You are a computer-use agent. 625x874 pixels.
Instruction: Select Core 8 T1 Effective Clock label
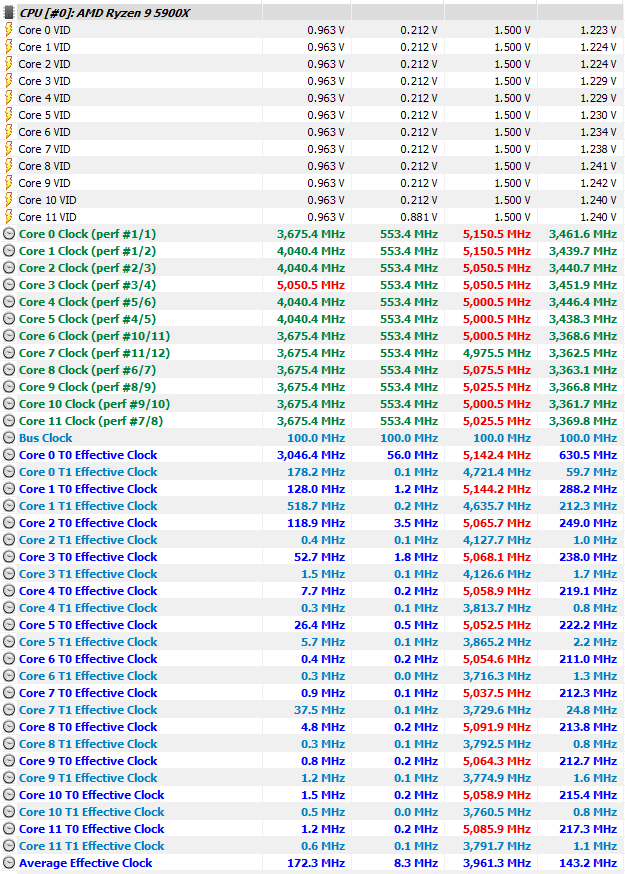[88, 744]
